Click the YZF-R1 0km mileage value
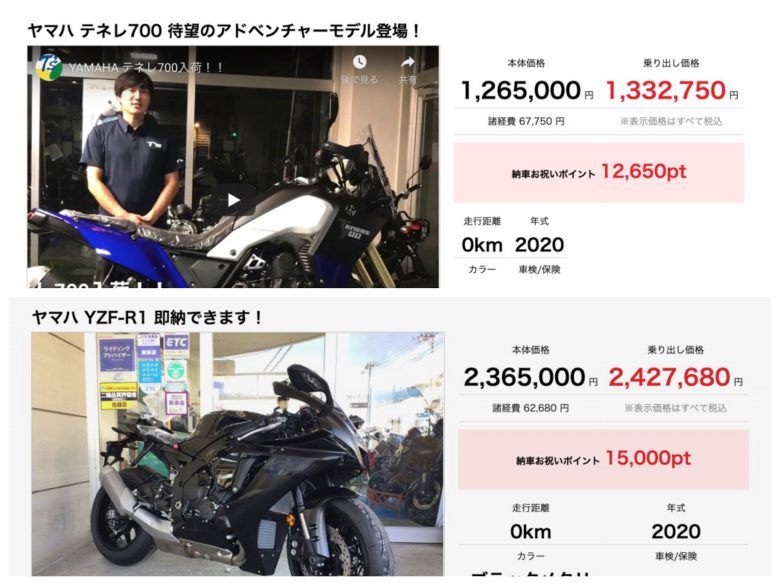 coord(531,532)
